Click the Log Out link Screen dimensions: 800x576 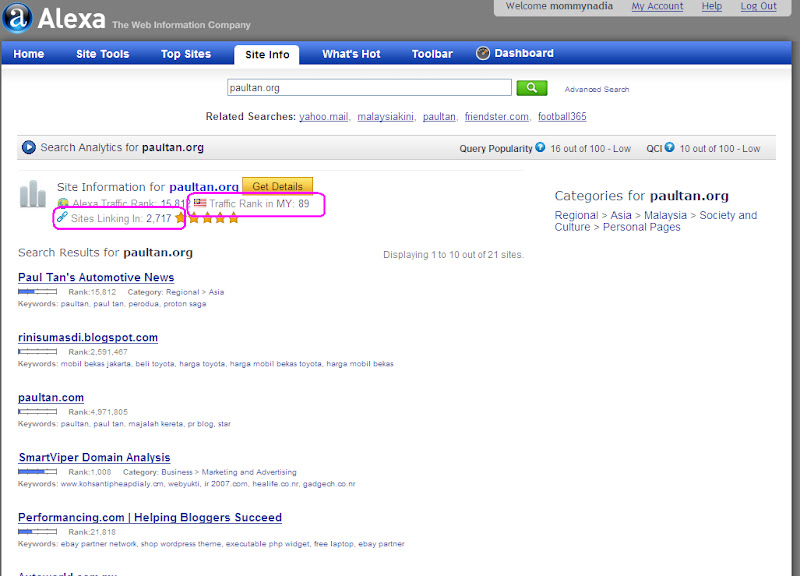coord(759,6)
